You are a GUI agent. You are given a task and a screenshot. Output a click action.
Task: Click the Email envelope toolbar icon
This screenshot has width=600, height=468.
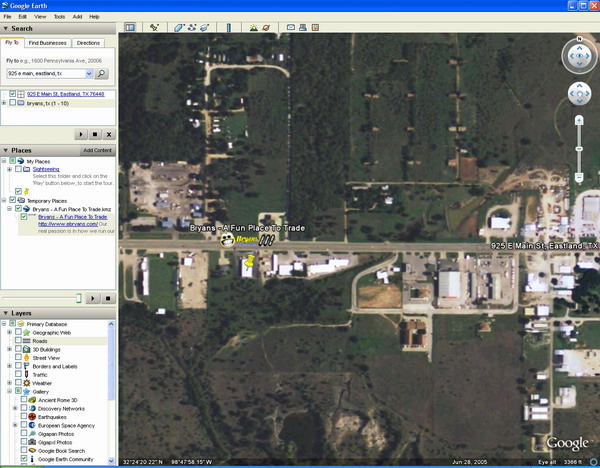coord(291,28)
